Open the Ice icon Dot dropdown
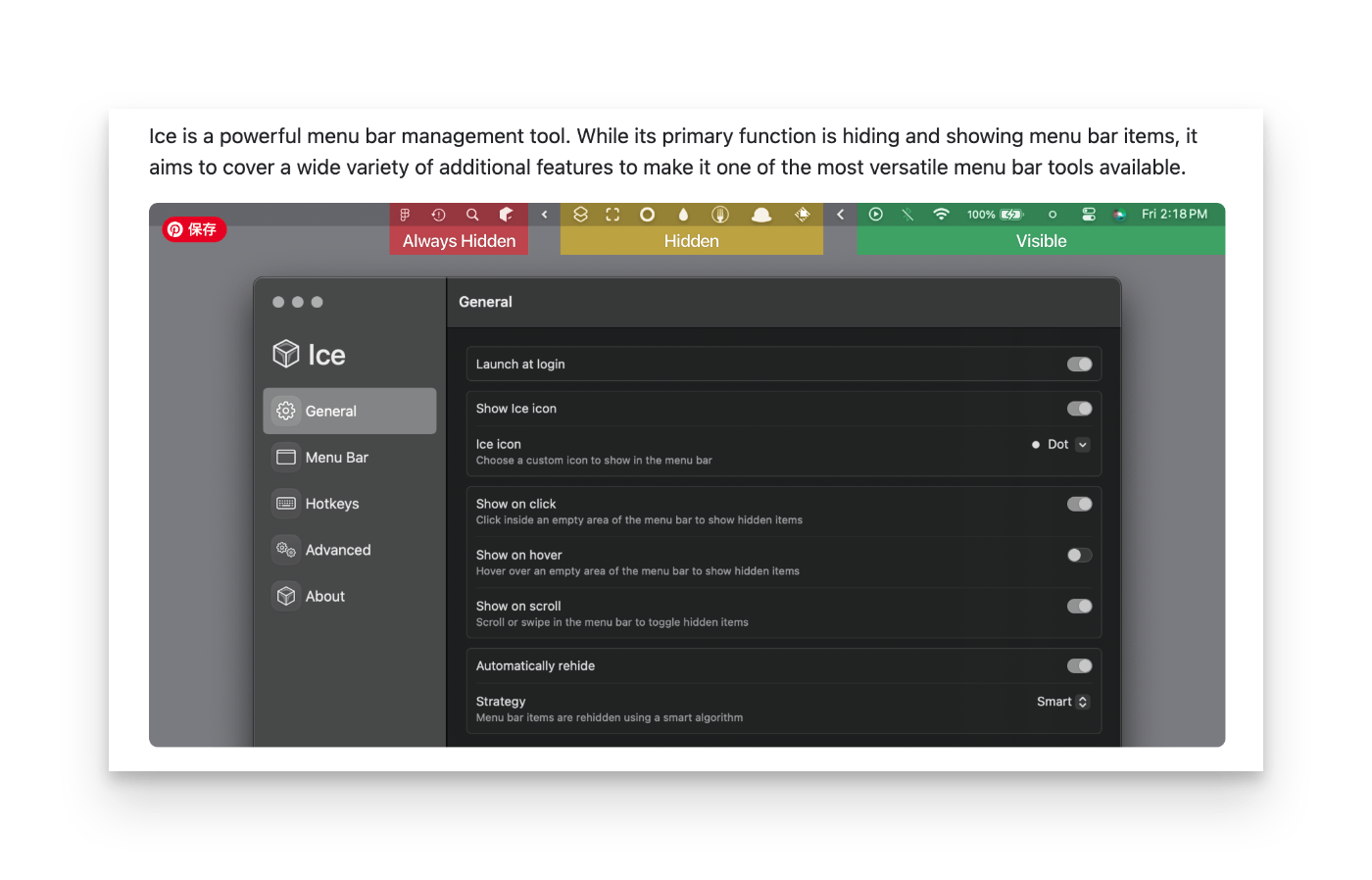The height and width of the screenshot is (880, 1372). 1060,445
